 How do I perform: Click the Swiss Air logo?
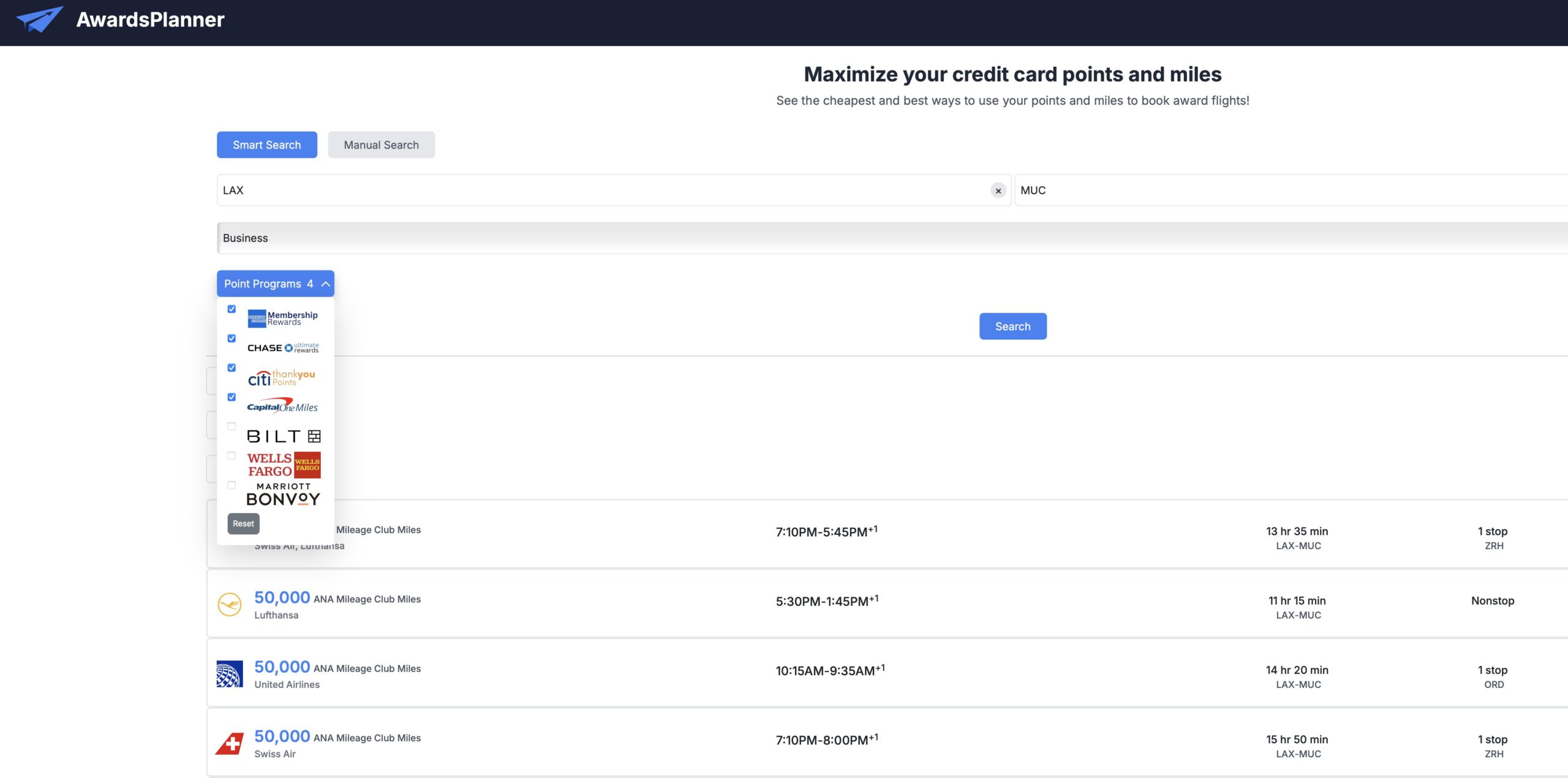[230, 744]
